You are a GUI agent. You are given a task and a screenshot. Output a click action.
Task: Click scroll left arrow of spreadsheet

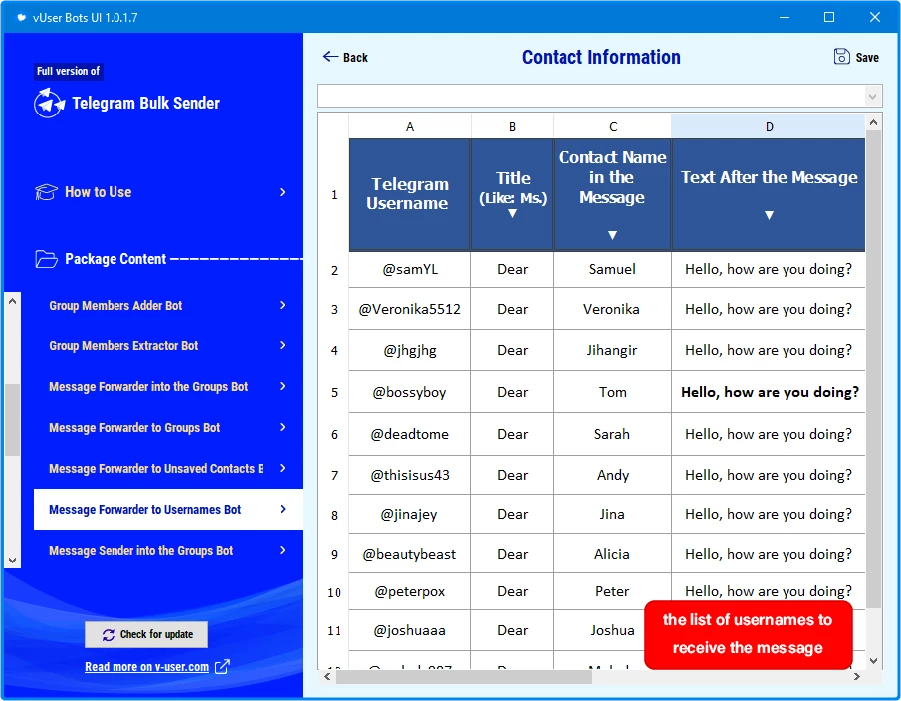click(327, 677)
